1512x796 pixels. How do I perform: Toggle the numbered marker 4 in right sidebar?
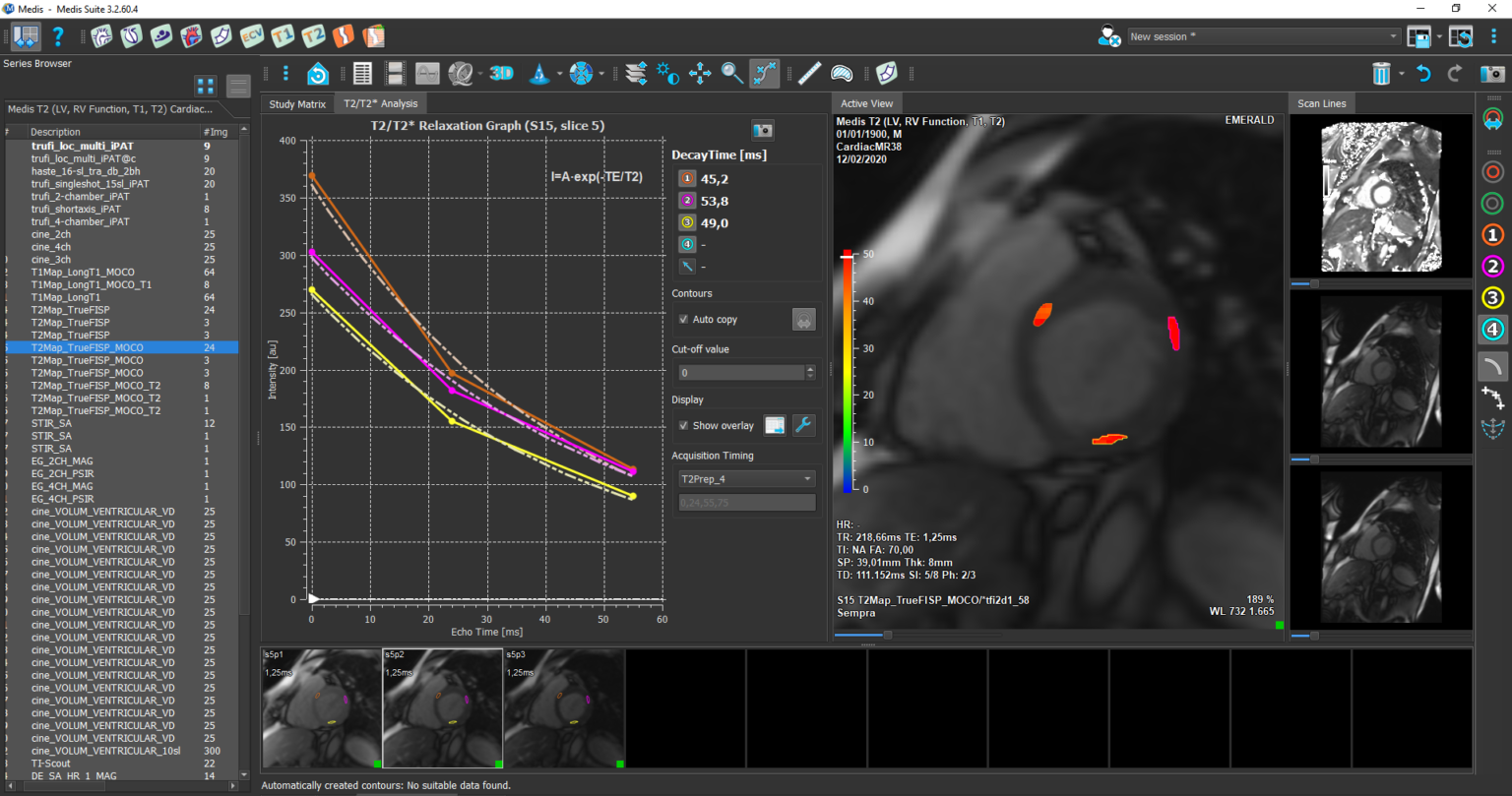coord(1492,329)
